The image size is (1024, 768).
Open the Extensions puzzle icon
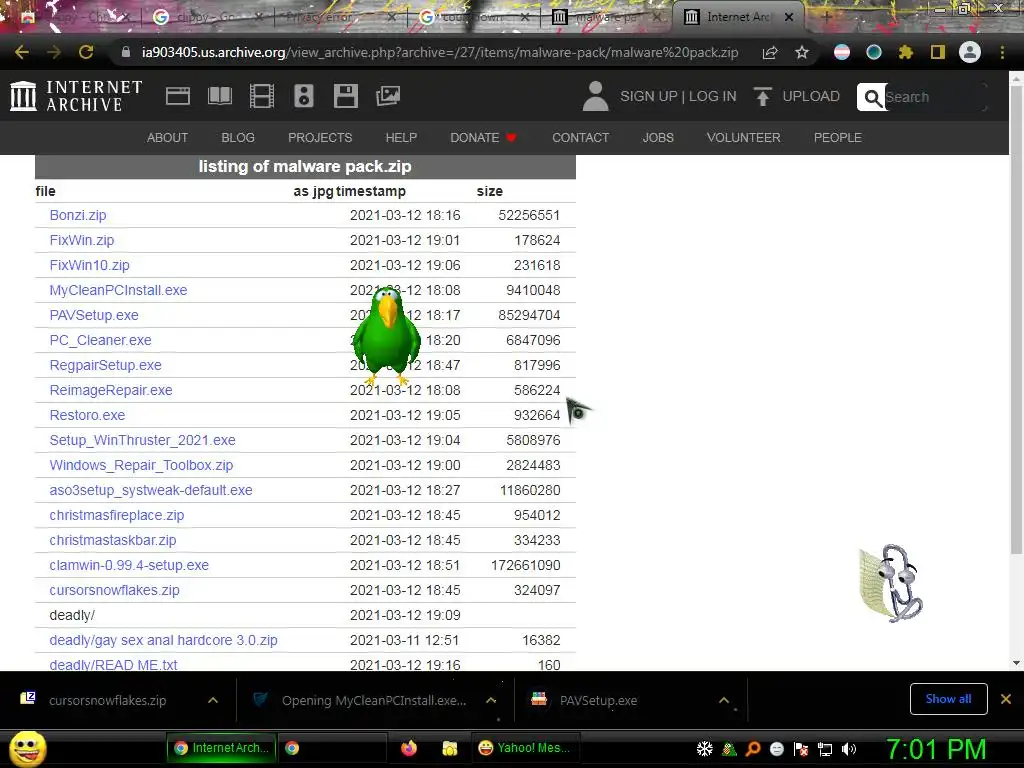(906, 52)
